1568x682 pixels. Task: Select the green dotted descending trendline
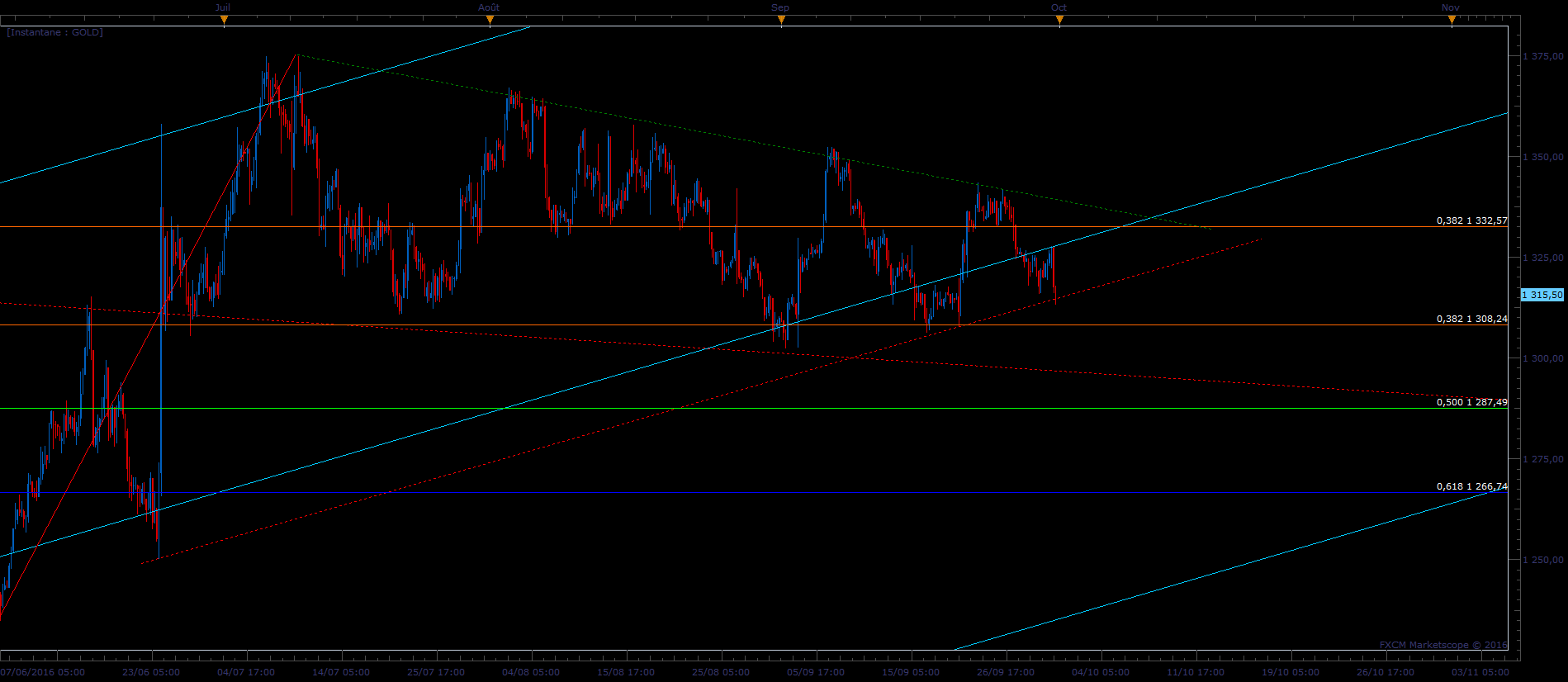click(x=754, y=142)
